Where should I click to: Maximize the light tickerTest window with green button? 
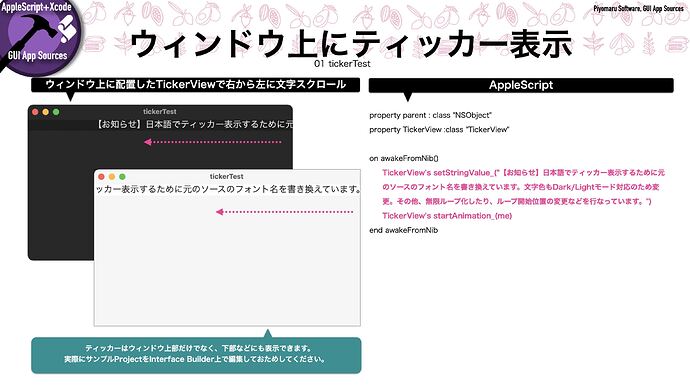[122, 176]
